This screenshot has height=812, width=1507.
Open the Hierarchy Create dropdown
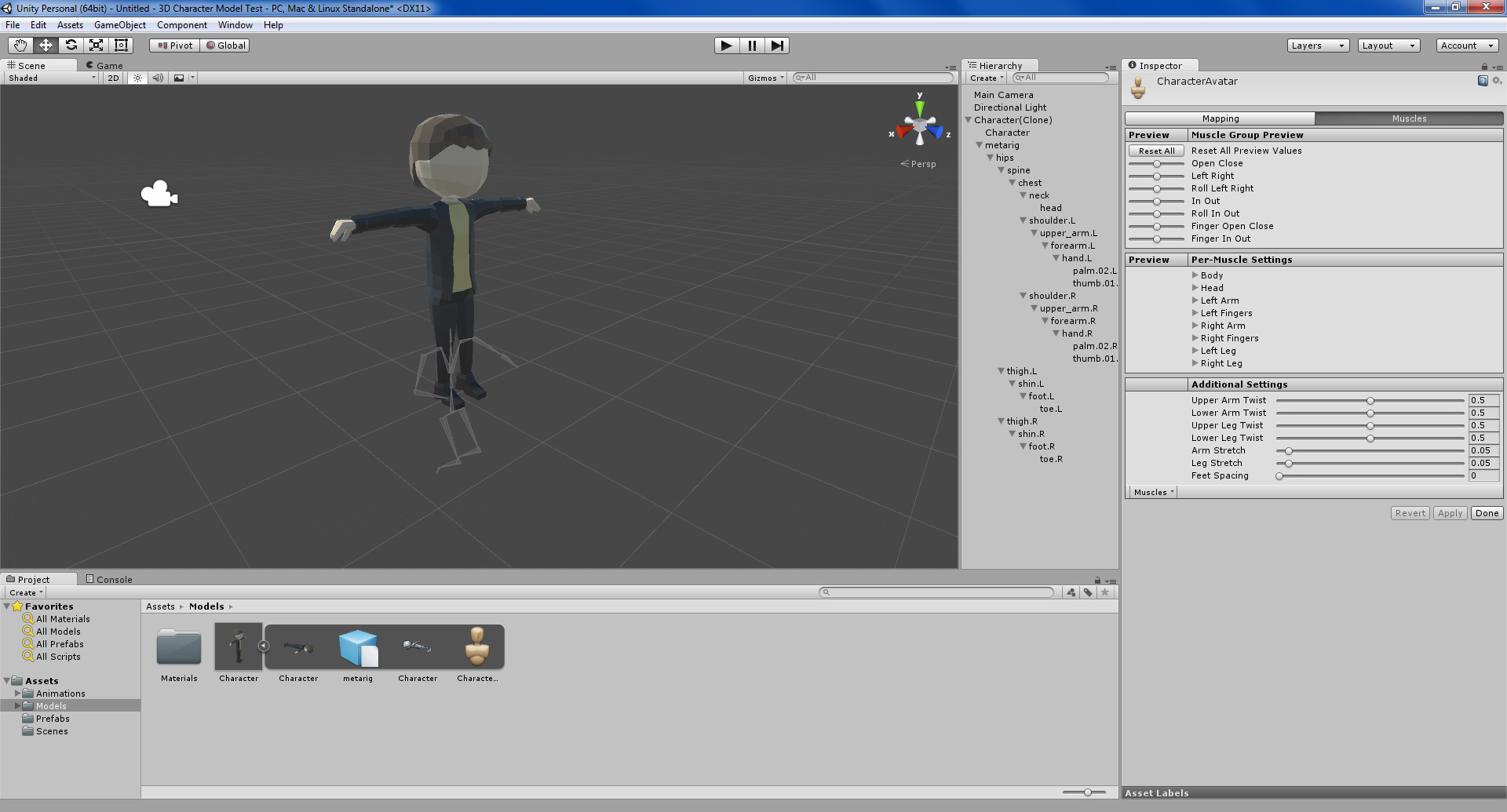coord(987,78)
